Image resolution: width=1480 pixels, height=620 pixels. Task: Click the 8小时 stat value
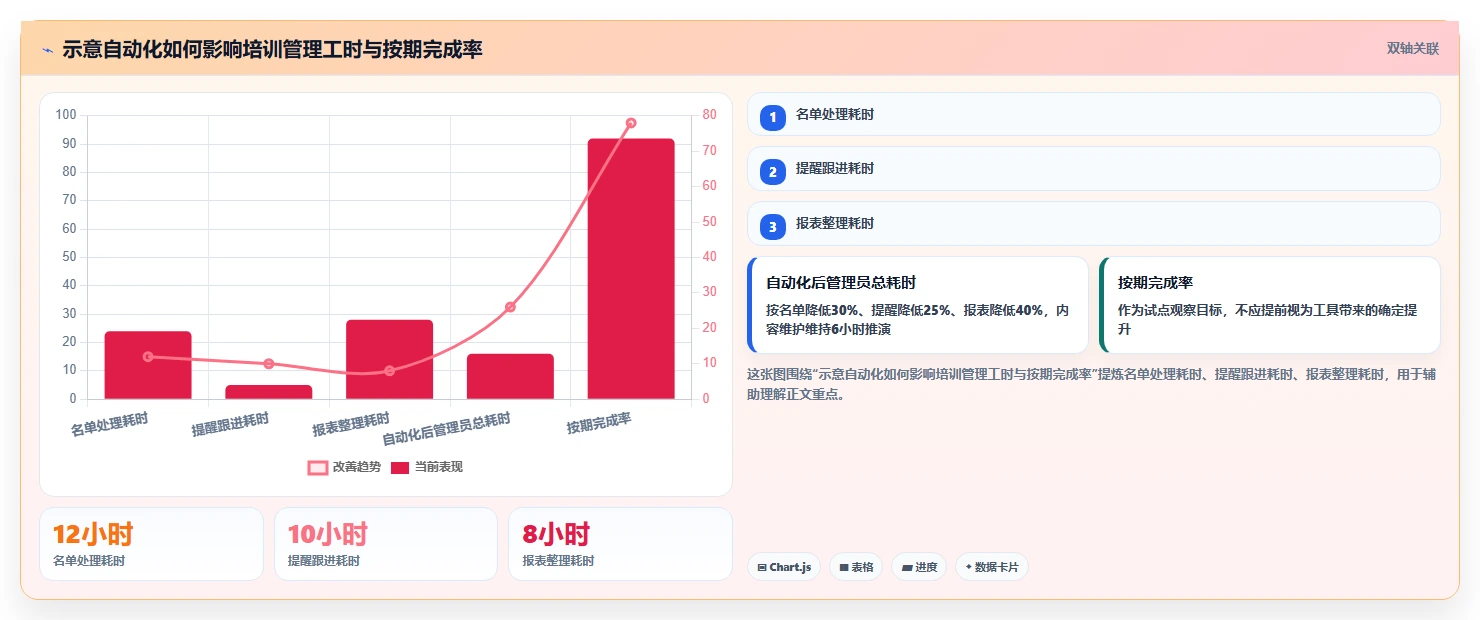coord(556,534)
